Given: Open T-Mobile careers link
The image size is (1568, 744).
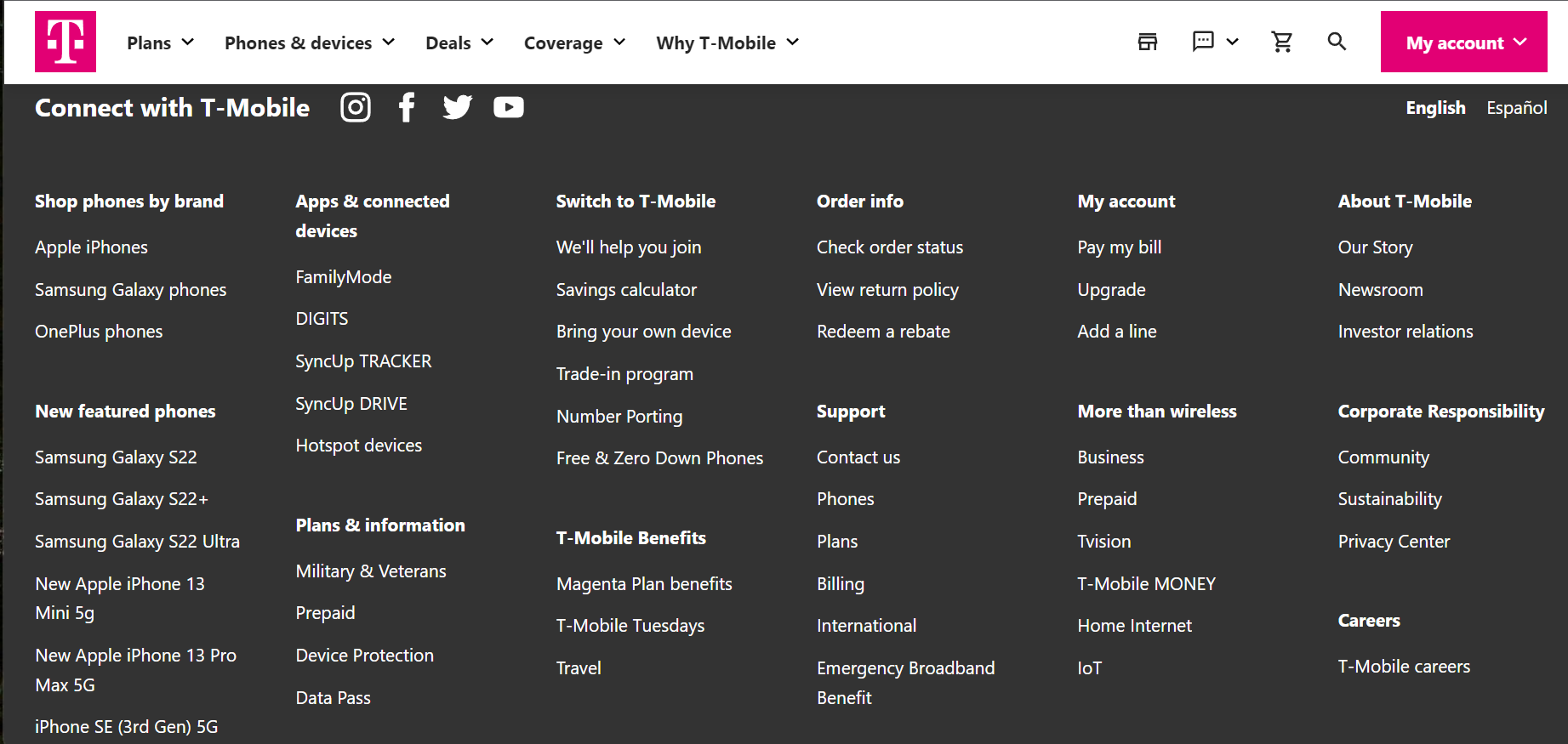Looking at the screenshot, I should tap(1404, 667).
